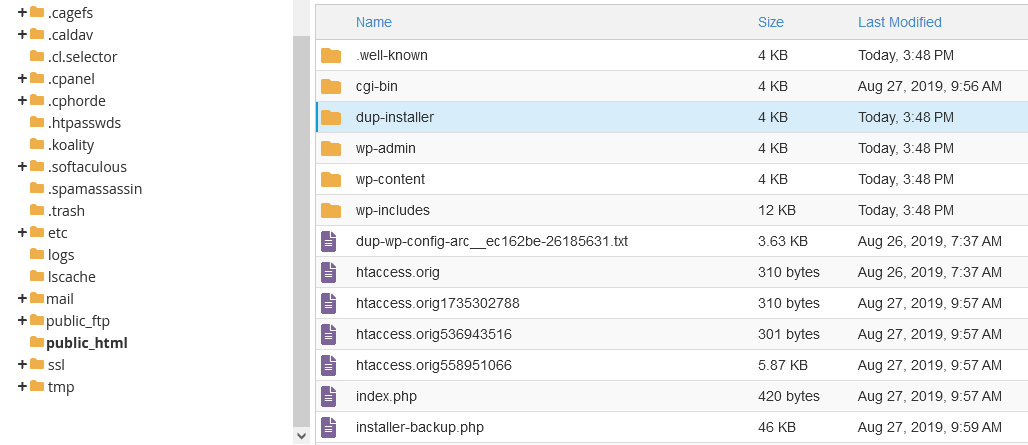Click the index.php file icon

329,396
